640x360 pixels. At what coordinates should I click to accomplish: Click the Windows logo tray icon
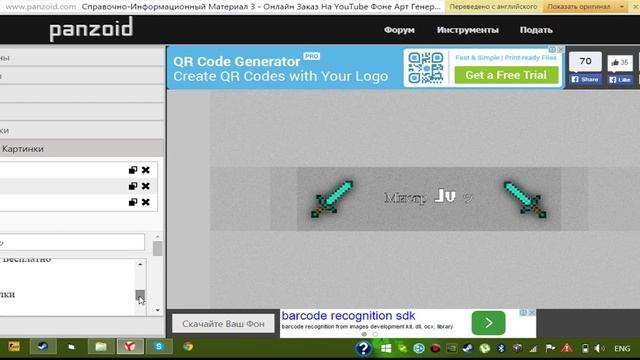pyautogui.click(x=386, y=348)
